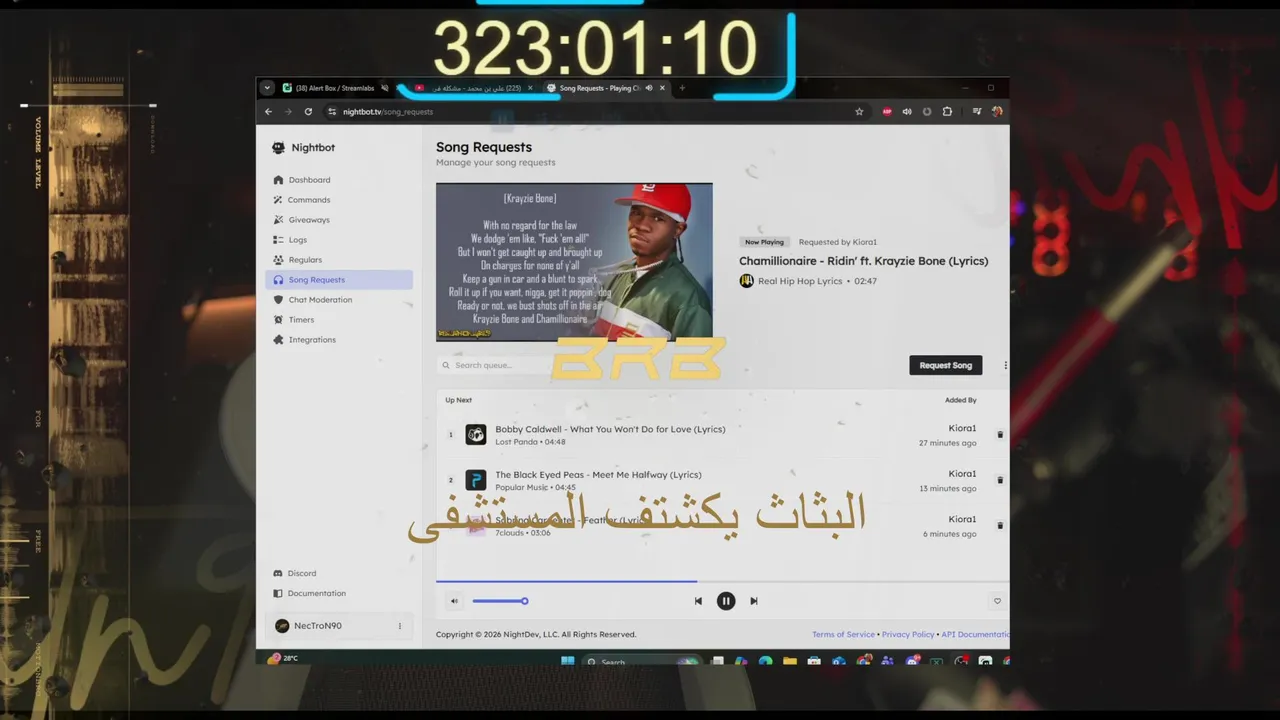Click the heart favorite icon in player

coord(997,601)
